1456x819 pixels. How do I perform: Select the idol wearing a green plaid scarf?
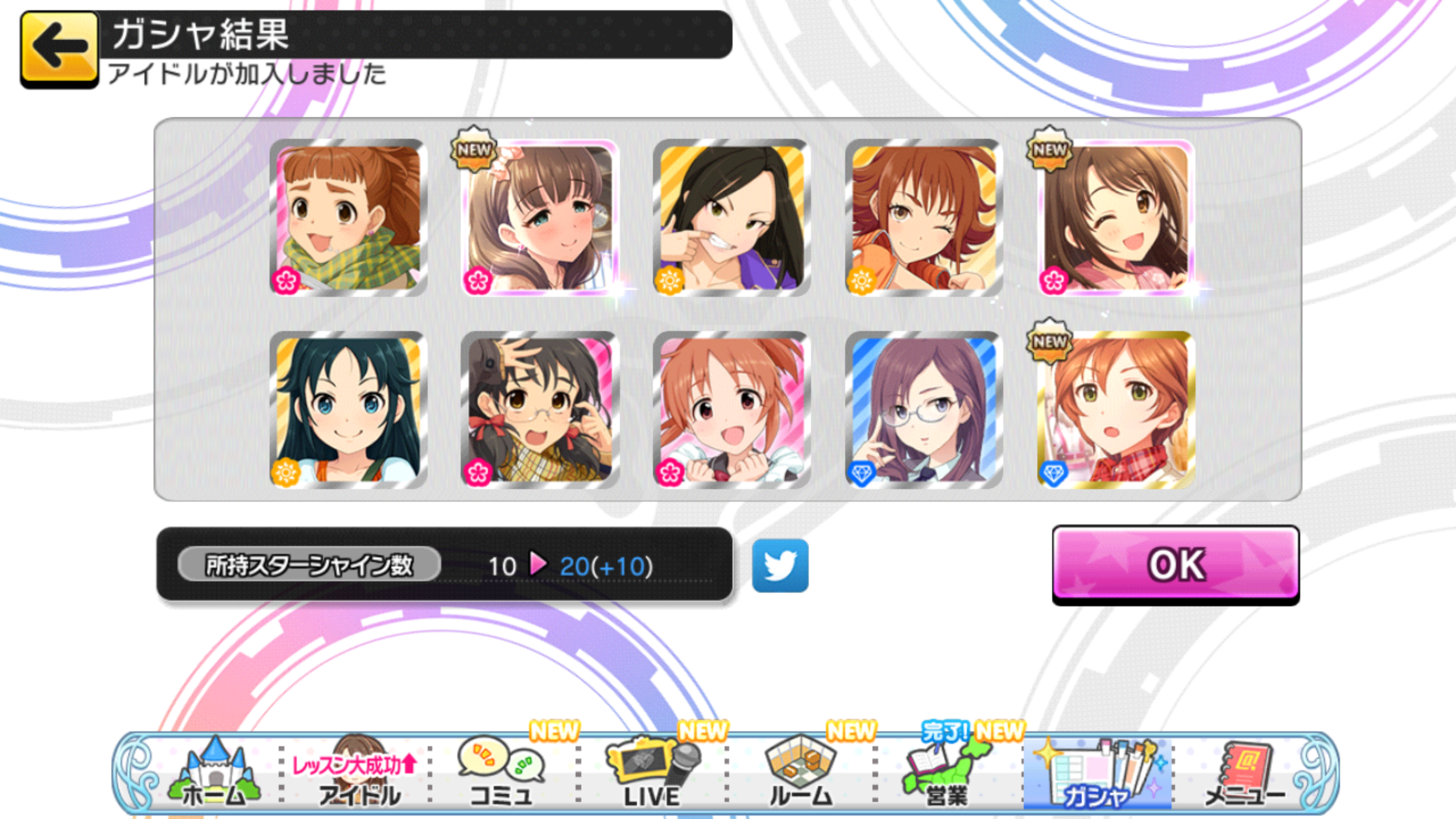tap(348, 218)
